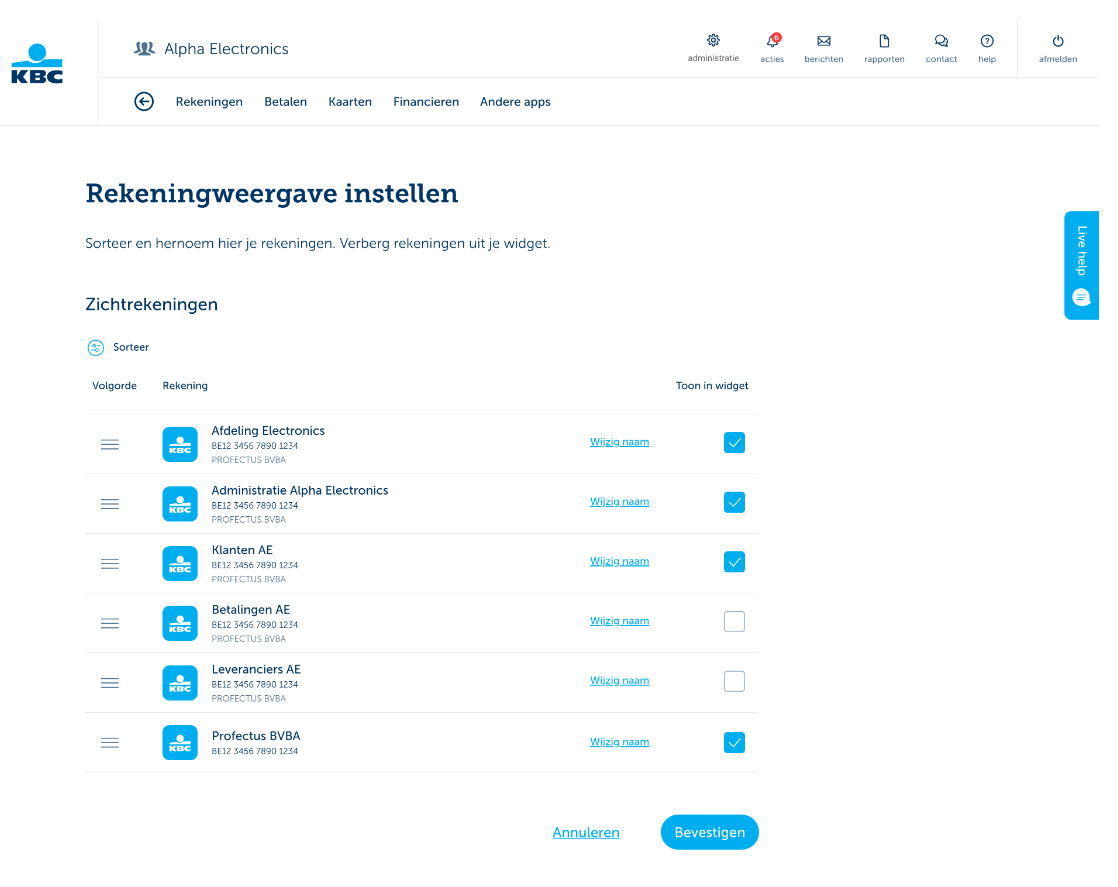Go back using the circular arrow icon
The image size is (1118, 887).
(x=144, y=101)
